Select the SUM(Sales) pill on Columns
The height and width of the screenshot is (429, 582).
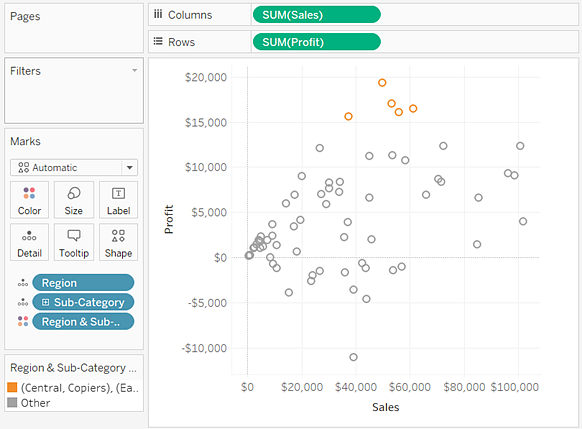(317, 15)
